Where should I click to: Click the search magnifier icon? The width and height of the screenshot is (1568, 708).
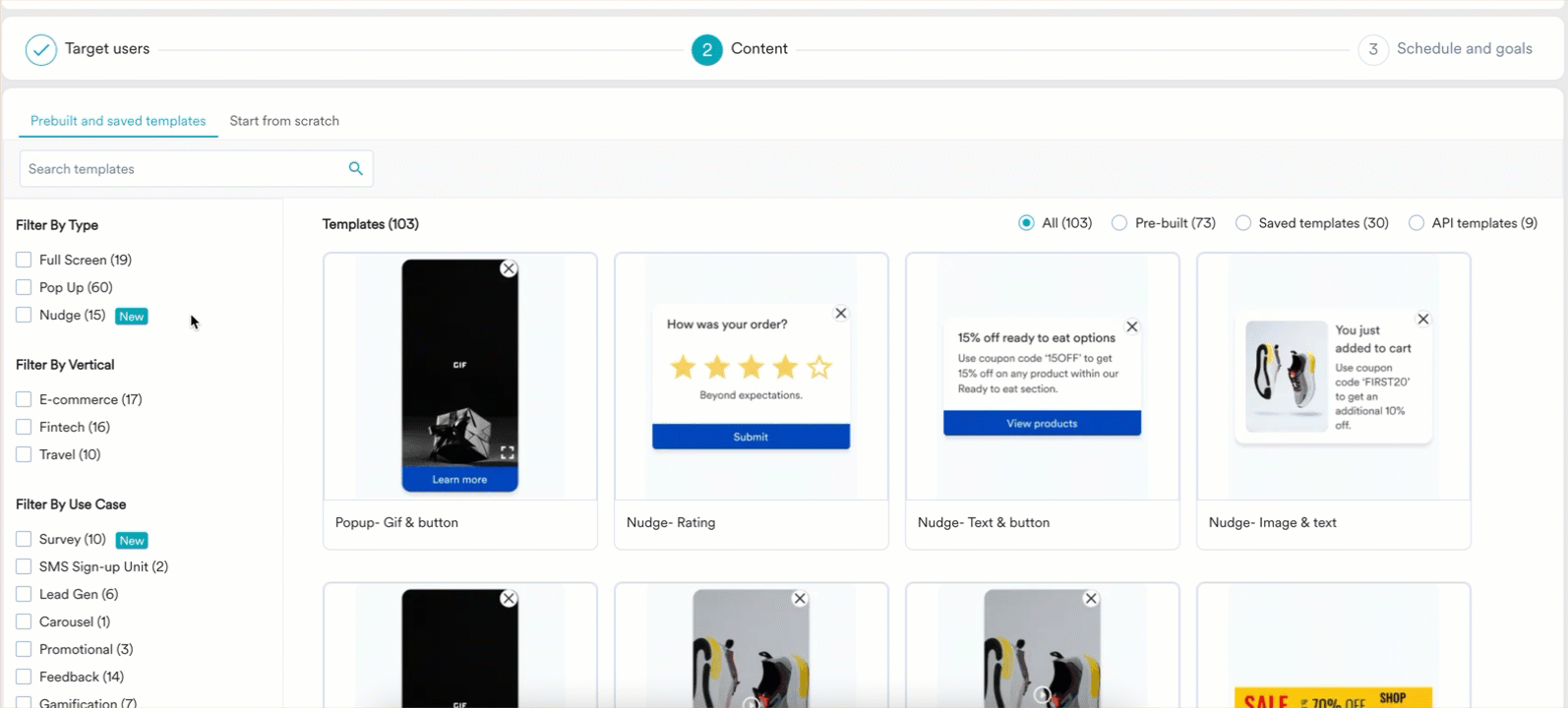356,169
